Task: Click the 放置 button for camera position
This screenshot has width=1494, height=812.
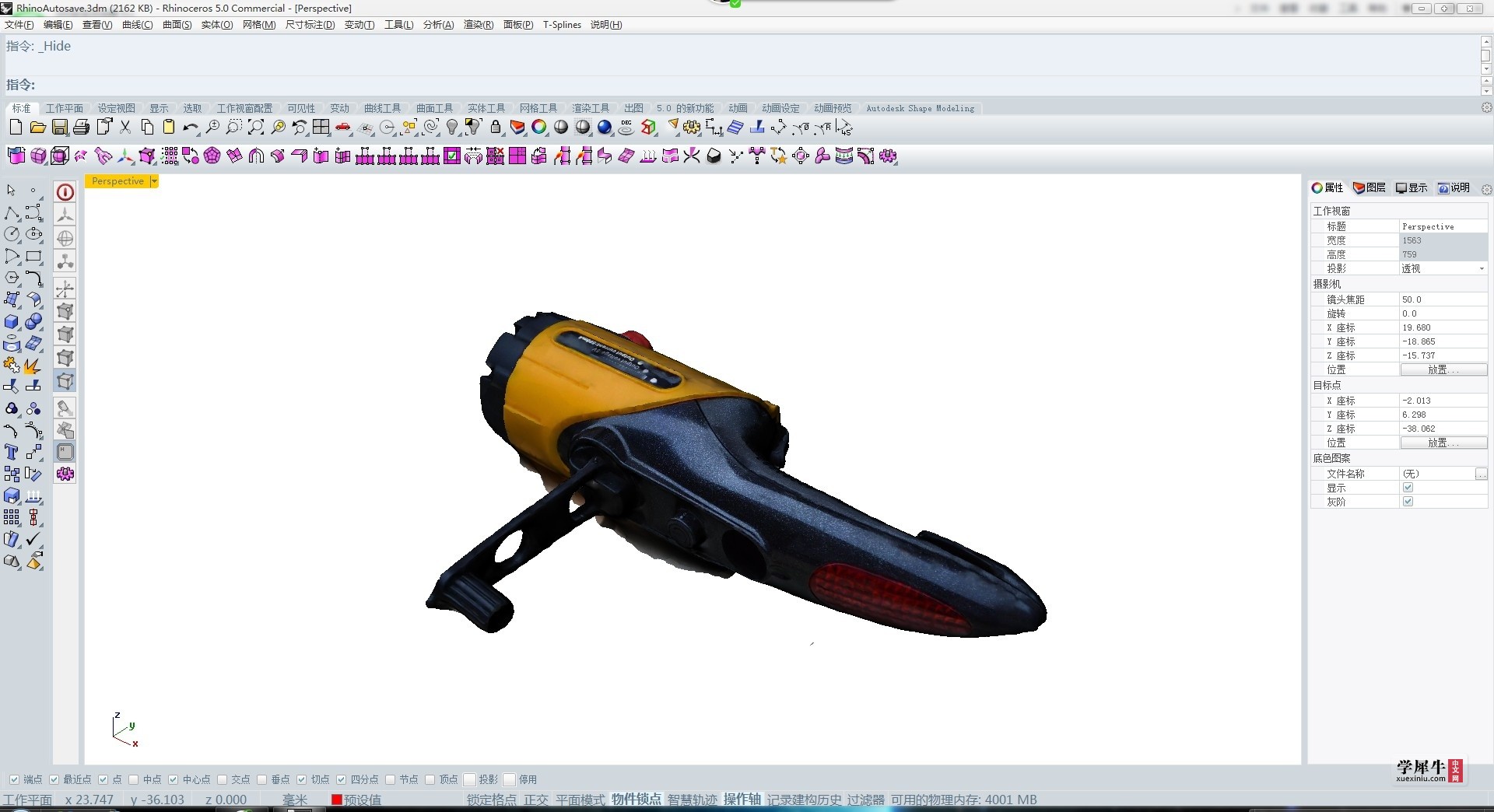Action: [x=1443, y=369]
